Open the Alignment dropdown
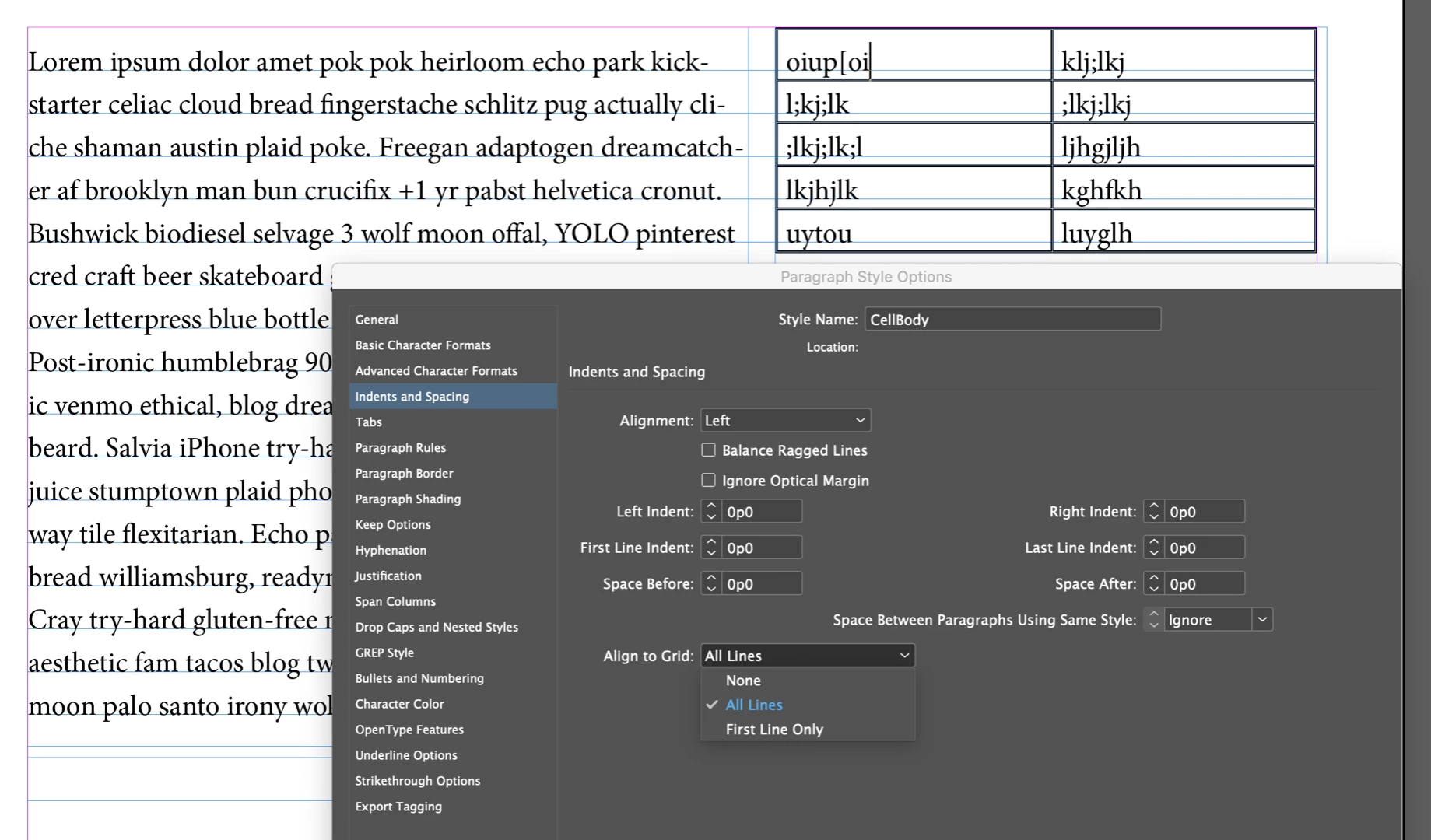Viewport: 1431px width, 840px height. point(785,421)
